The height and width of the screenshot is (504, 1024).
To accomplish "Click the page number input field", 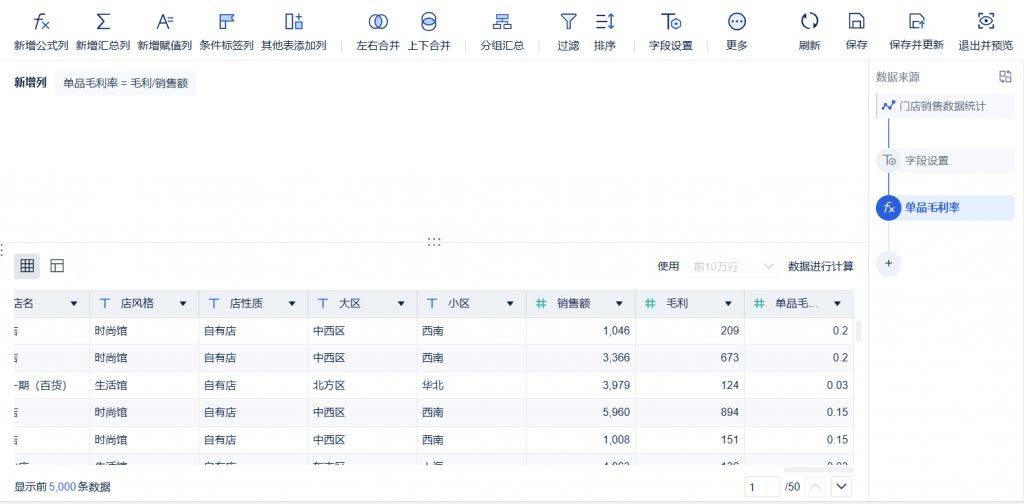I will (761, 486).
